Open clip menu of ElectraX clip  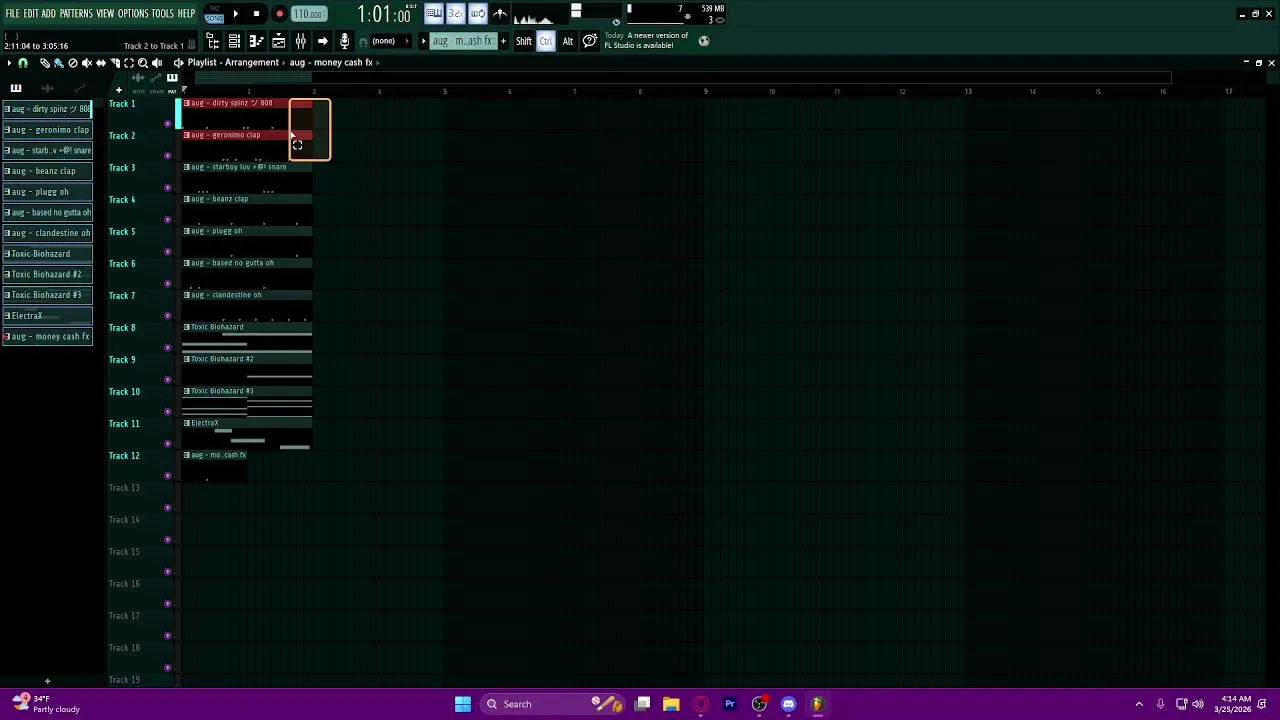[x=186, y=423]
